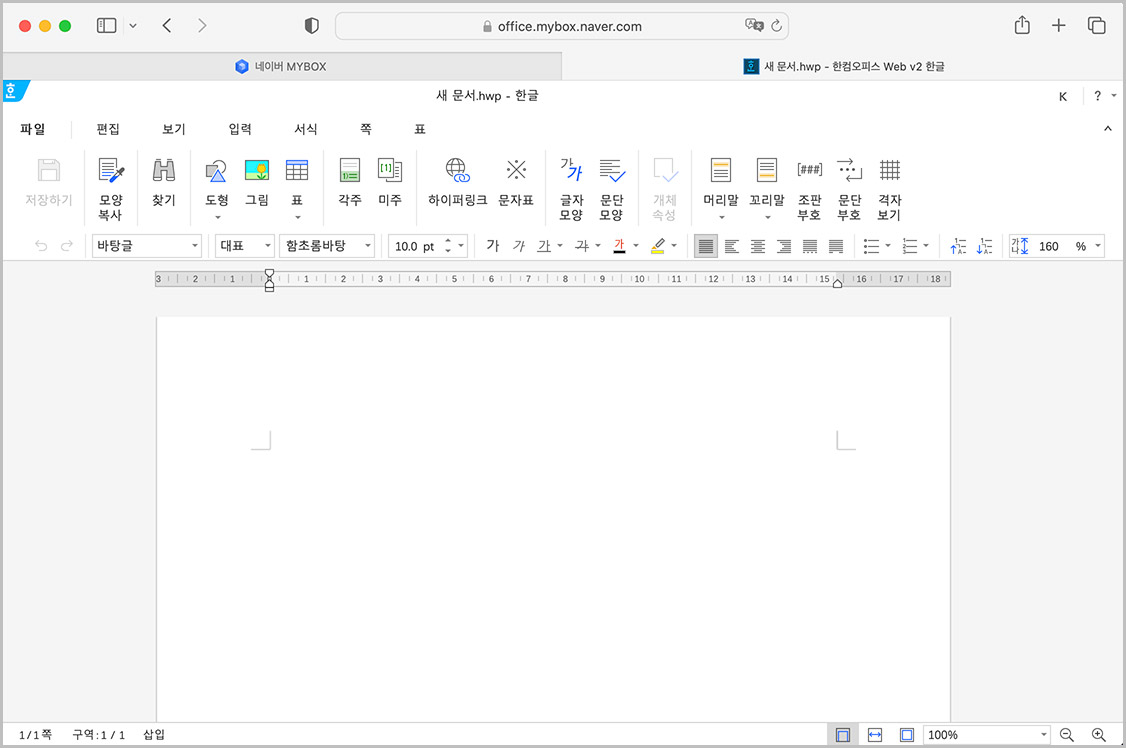The image size is (1126, 748).
Task: Apply justified paragraph alignment
Action: pos(706,246)
